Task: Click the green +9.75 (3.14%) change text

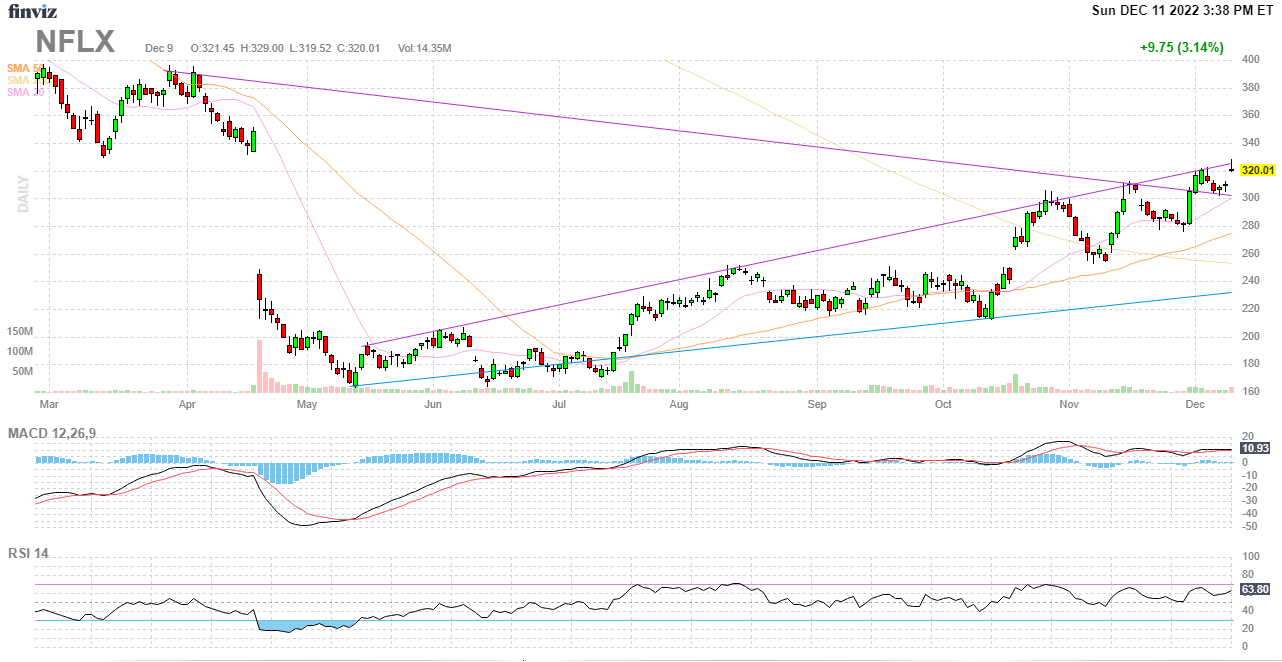Action: pyautogui.click(x=1181, y=47)
